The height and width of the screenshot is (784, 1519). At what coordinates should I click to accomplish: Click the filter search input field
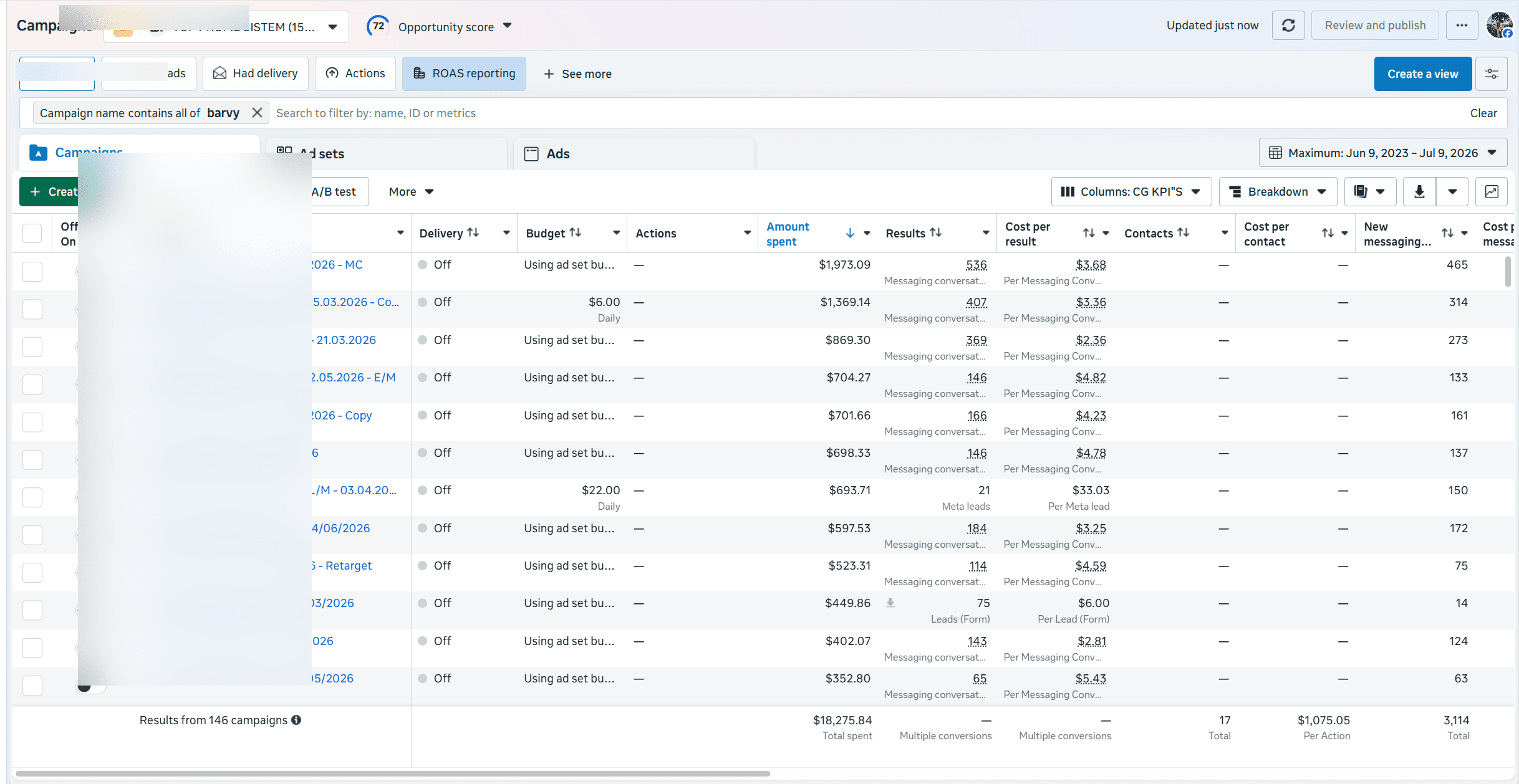coord(867,113)
